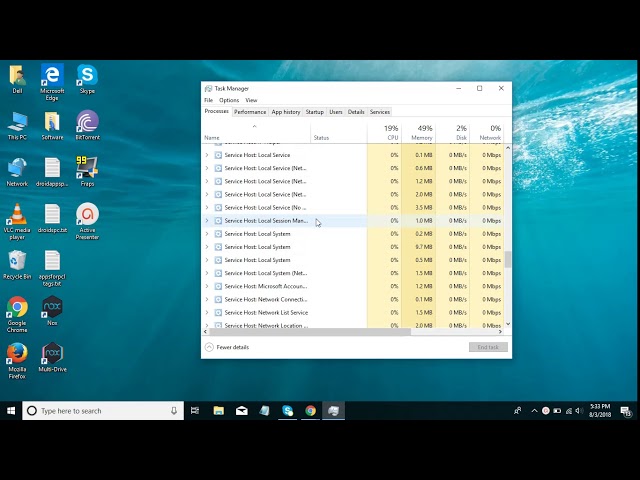
Task: Launch Microsoft Edge from desktop
Action: click(52, 82)
